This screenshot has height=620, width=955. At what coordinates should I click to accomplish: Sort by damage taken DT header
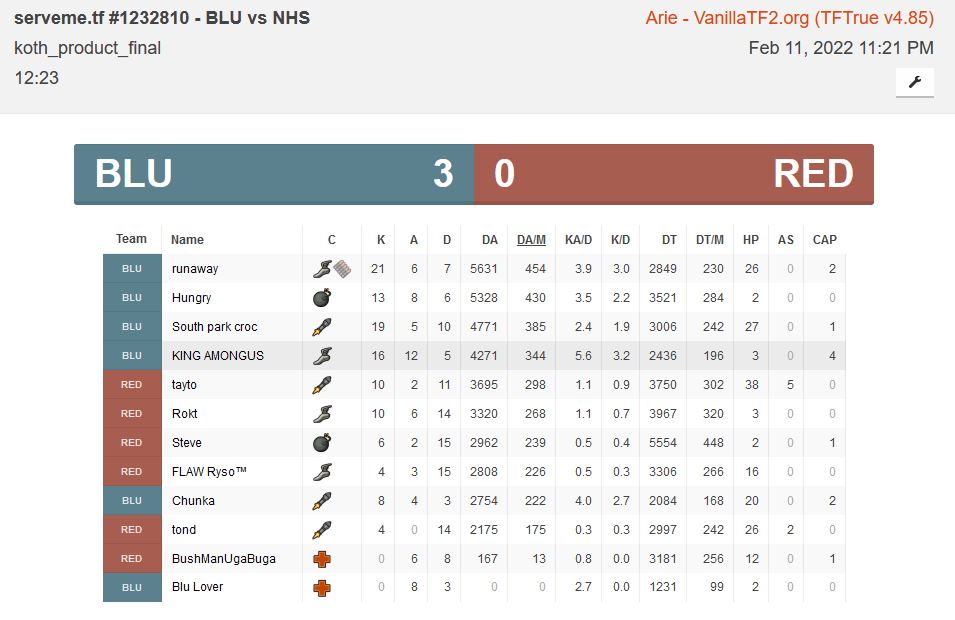point(669,239)
